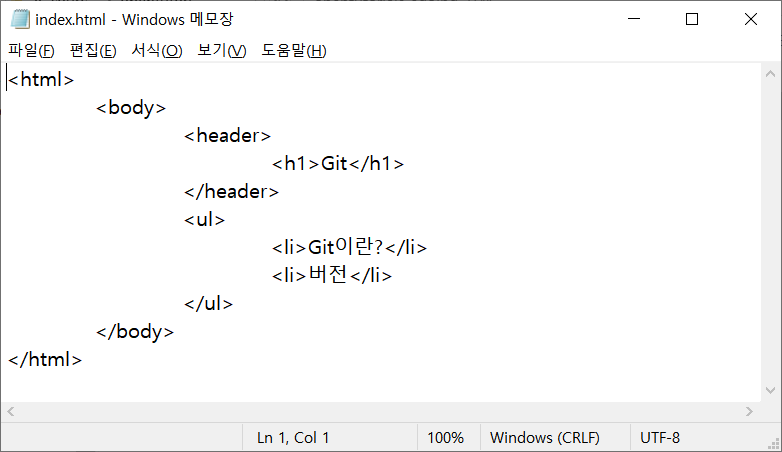
Task: Click the index.html window title text
Action: (x=134, y=19)
